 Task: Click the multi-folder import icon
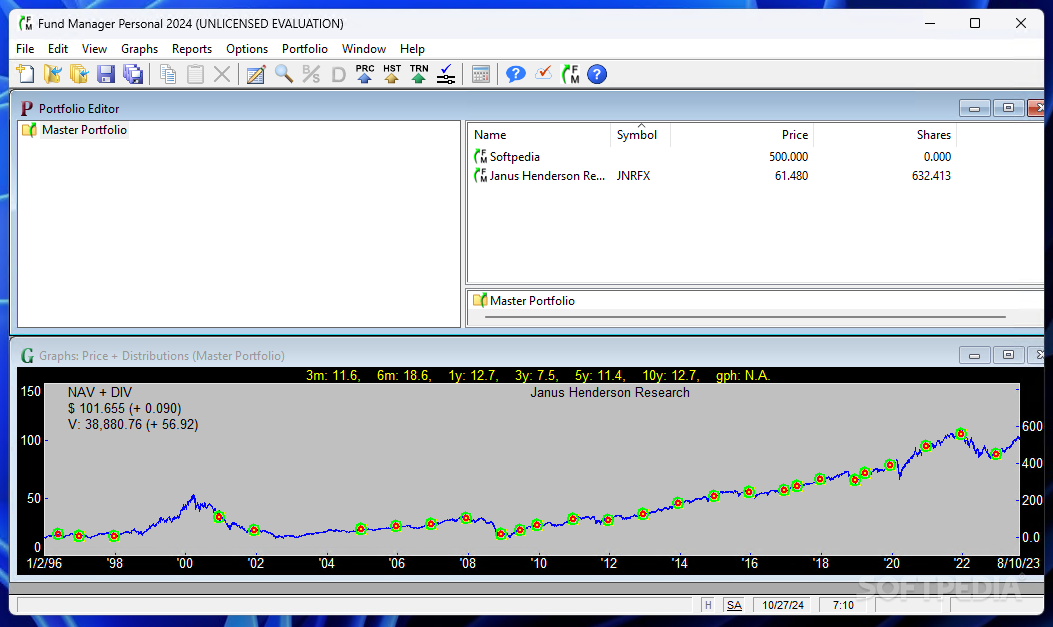tap(79, 74)
